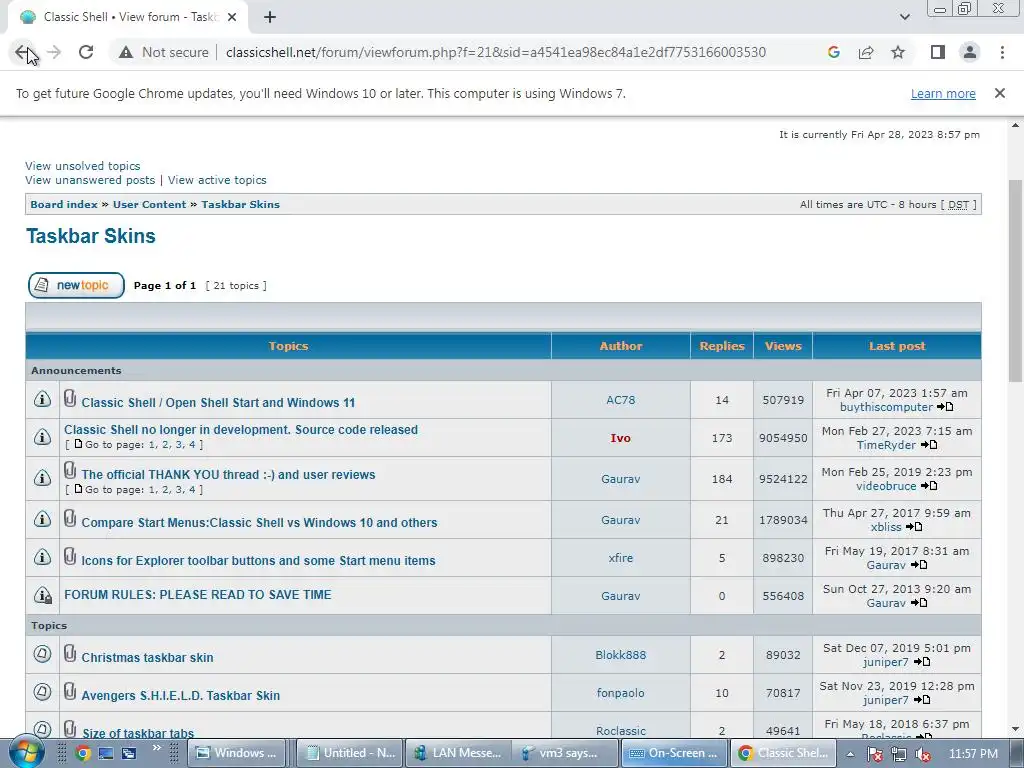Click the new topic button
Screen dimensions: 1024x768
pos(76,285)
